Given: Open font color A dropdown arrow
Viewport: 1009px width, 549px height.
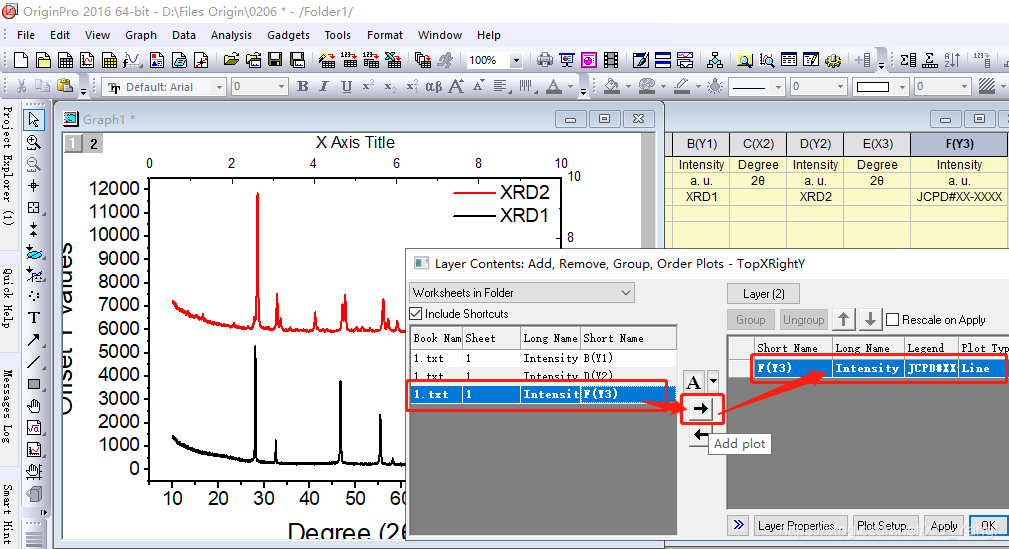Looking at the screenshot, I should [x=570, y=87].
